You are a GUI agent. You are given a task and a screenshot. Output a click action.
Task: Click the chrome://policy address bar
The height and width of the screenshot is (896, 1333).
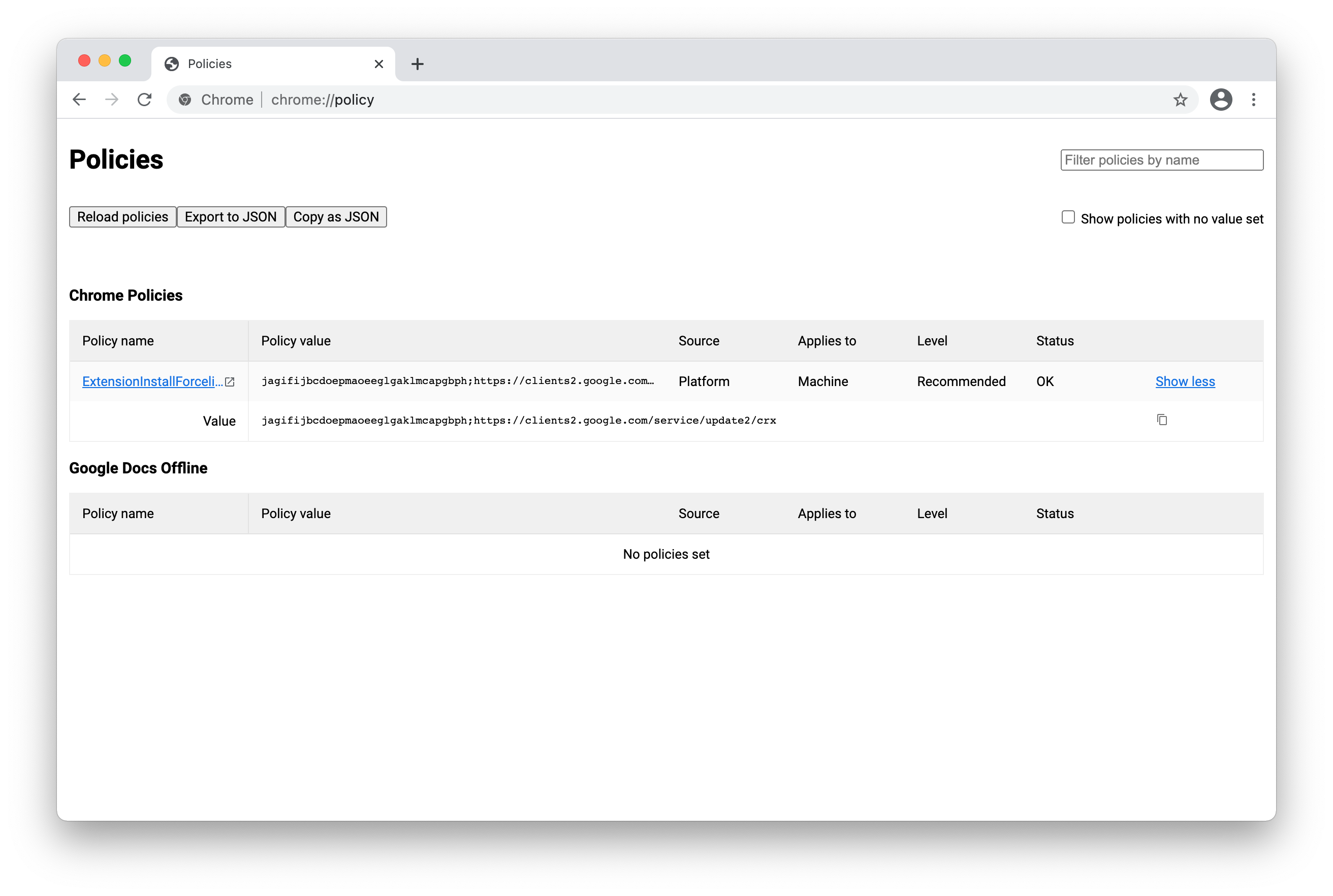point(683,100)
